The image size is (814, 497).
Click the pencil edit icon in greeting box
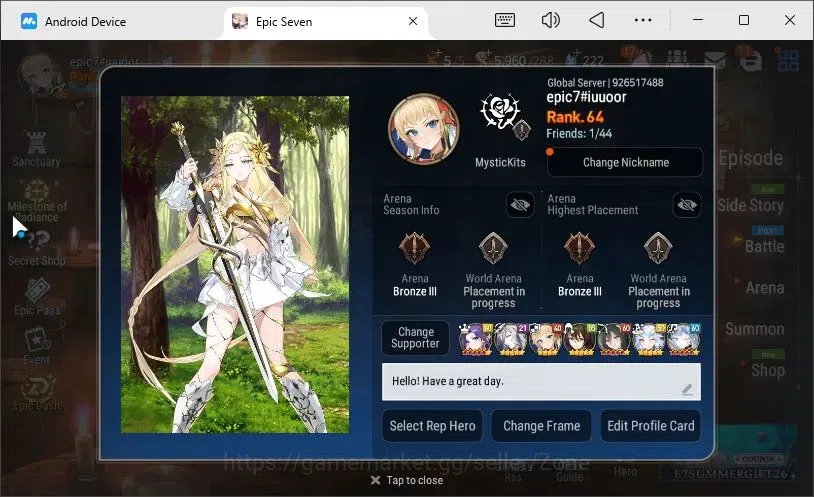coord(687,389)
